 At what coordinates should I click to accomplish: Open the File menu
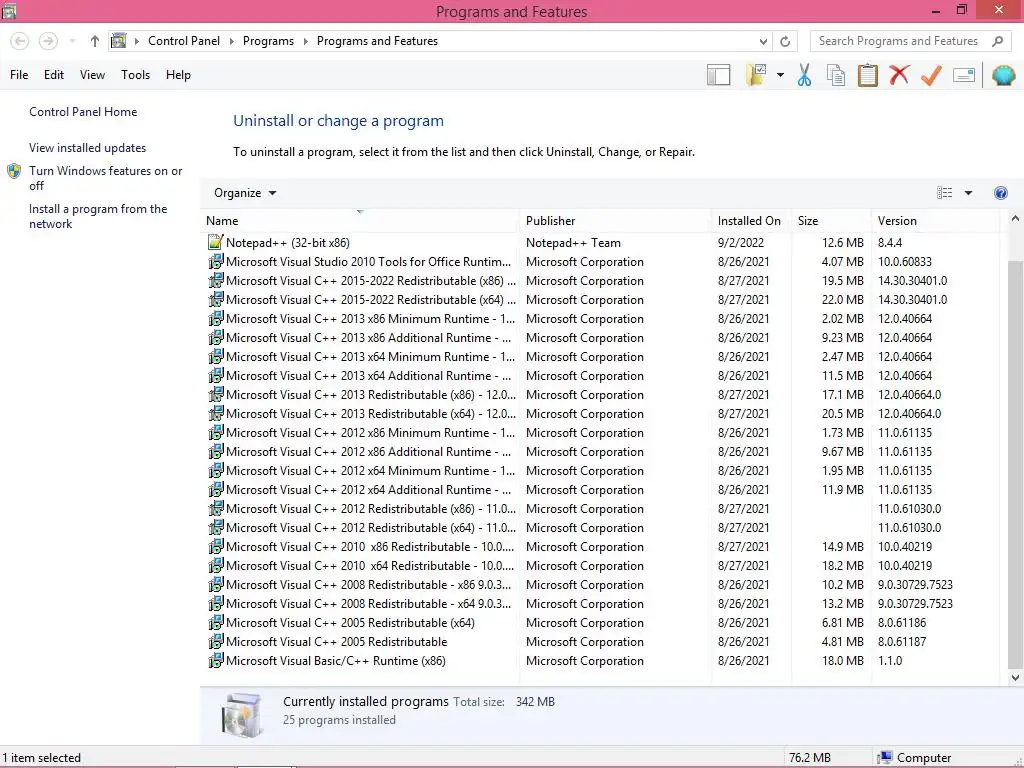point(19,75)
